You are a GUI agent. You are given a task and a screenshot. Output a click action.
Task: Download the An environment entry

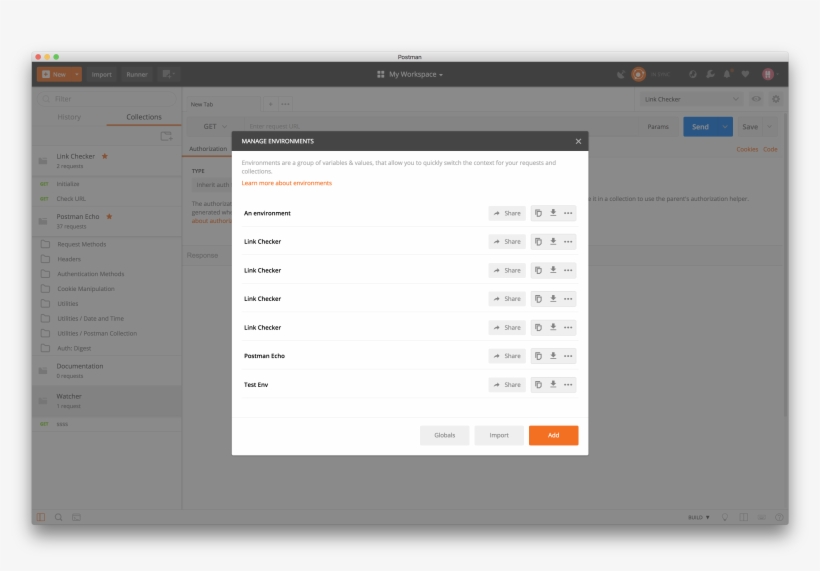[x=553, y=213]
